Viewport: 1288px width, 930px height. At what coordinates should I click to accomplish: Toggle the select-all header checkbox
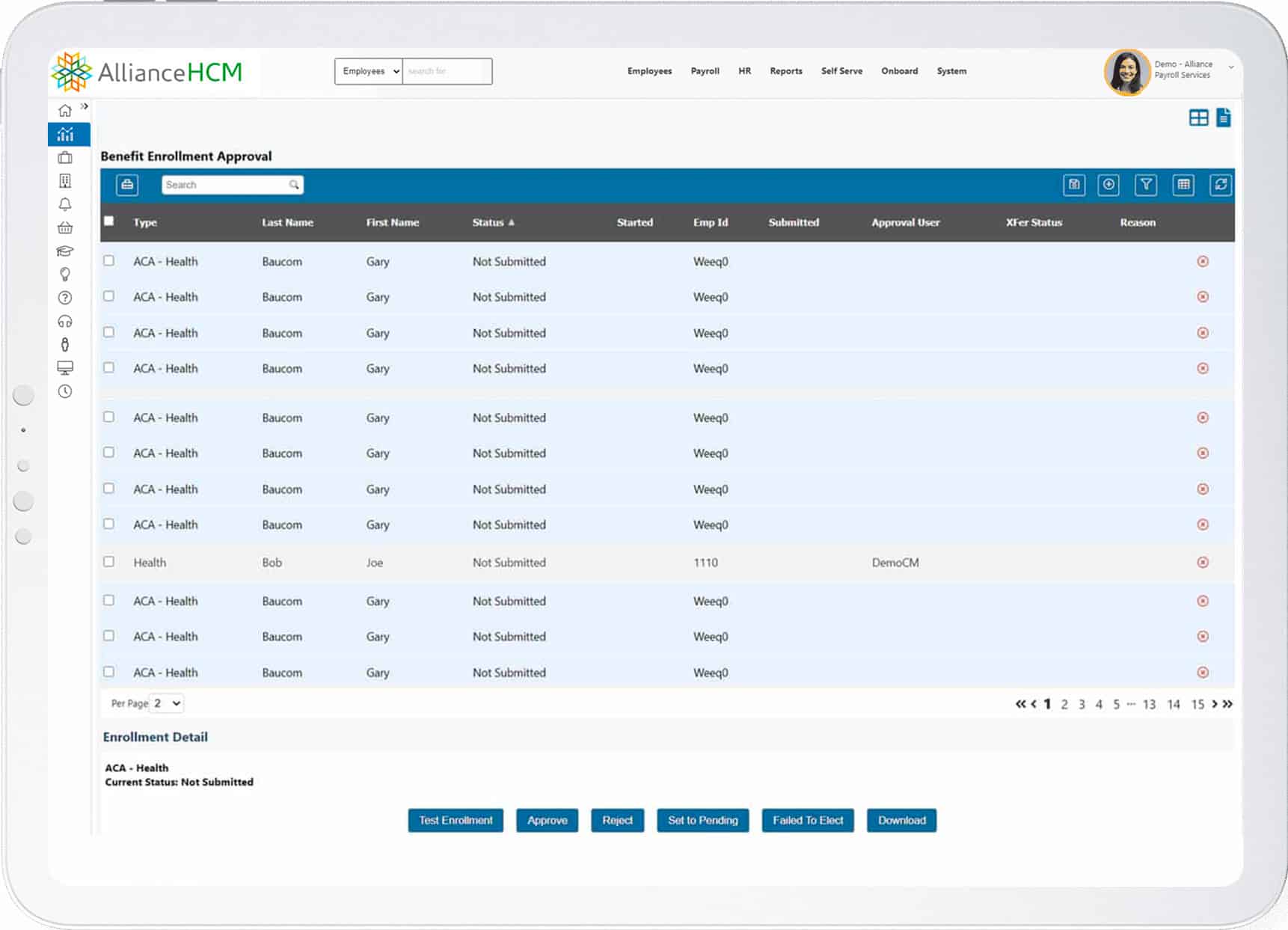(x=109, y=221)
